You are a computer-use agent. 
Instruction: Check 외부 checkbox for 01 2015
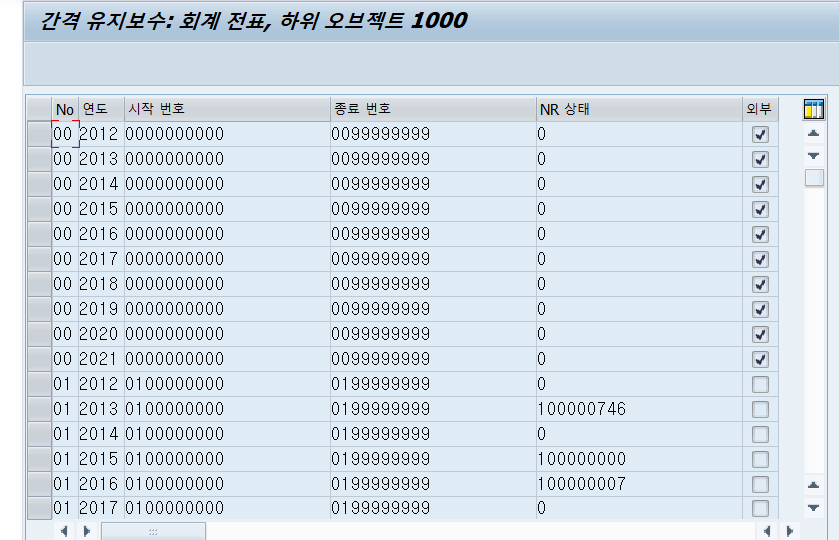point(760,459)
